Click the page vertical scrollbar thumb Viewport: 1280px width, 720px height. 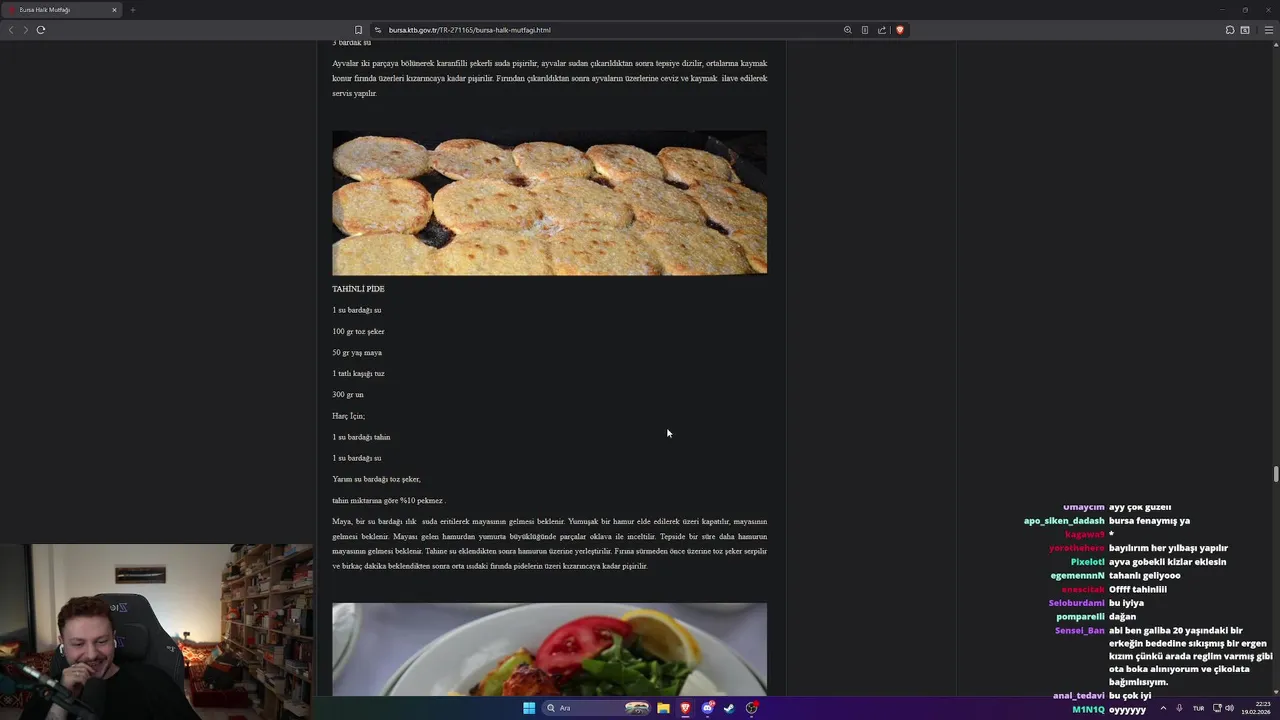(x=1275, y=474)
